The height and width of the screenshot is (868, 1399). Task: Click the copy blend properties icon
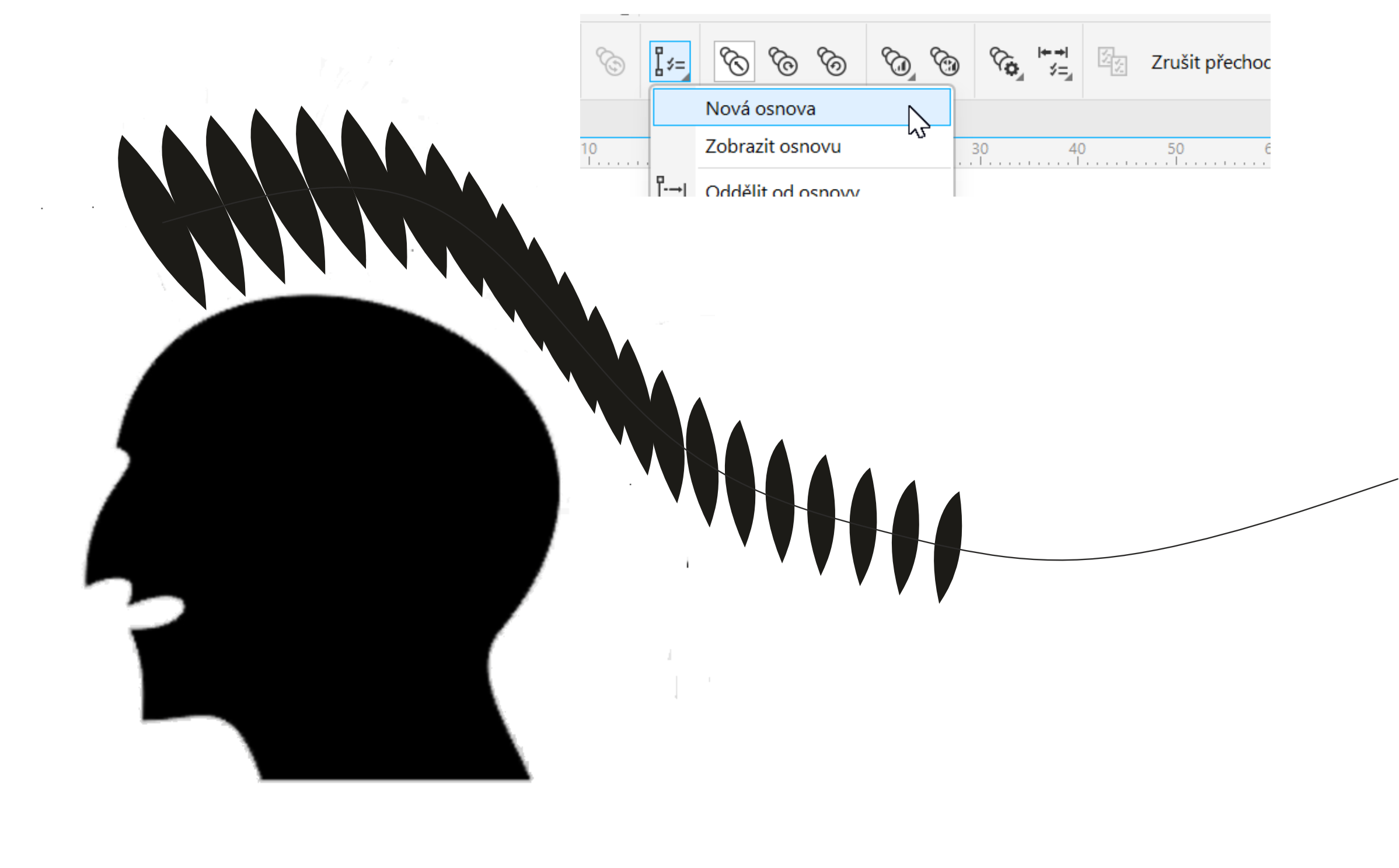pyautogui.click(x=1112, y=62)
